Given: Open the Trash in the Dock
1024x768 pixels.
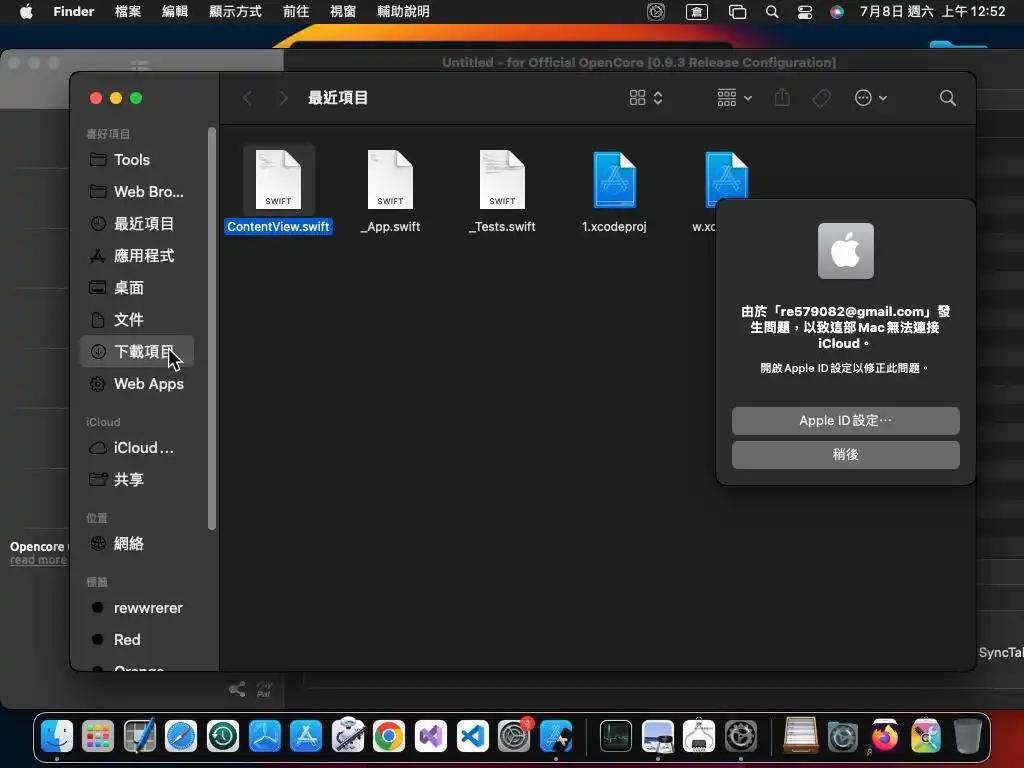Looking at the screenshot, I should (x=967, y=736).
